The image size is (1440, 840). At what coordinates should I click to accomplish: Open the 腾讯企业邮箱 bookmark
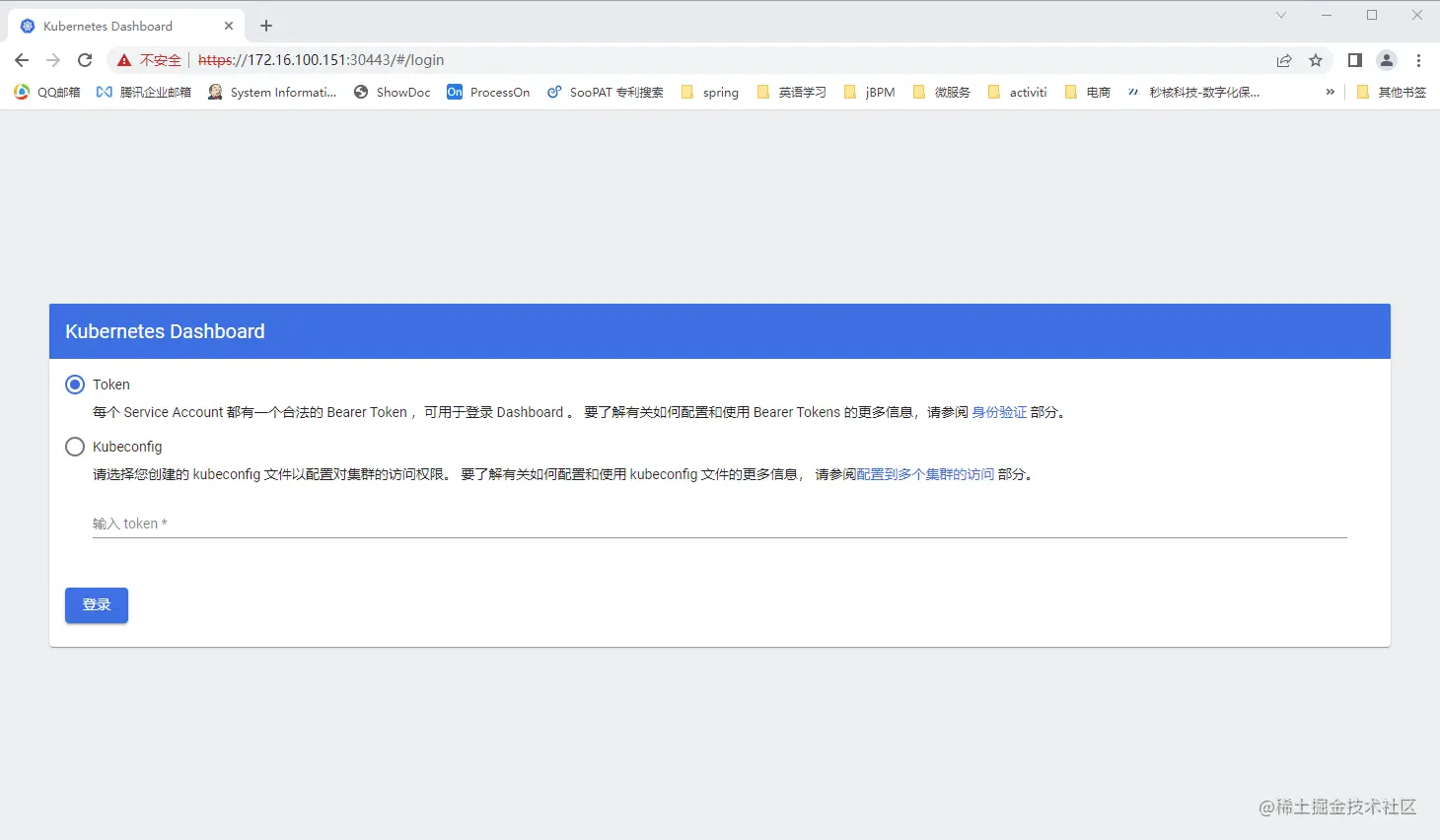pyautogui.click(x=144, y=92)
